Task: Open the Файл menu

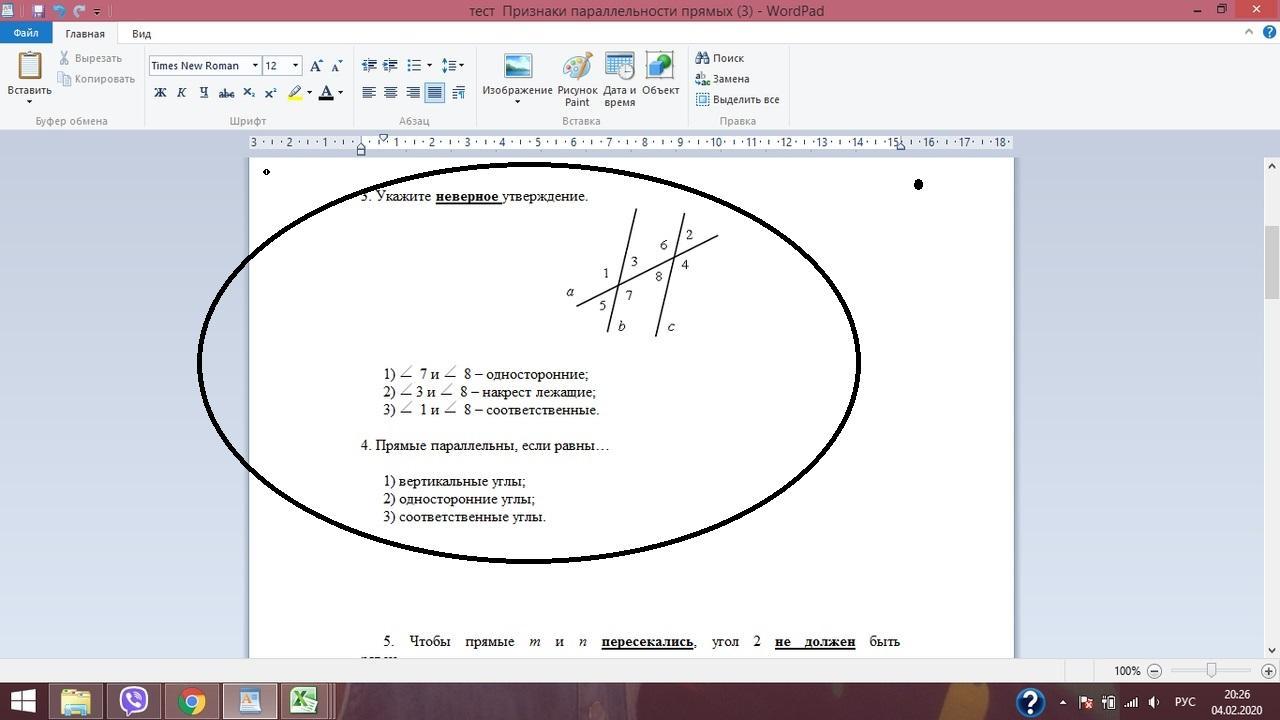Action: (26, 33)
